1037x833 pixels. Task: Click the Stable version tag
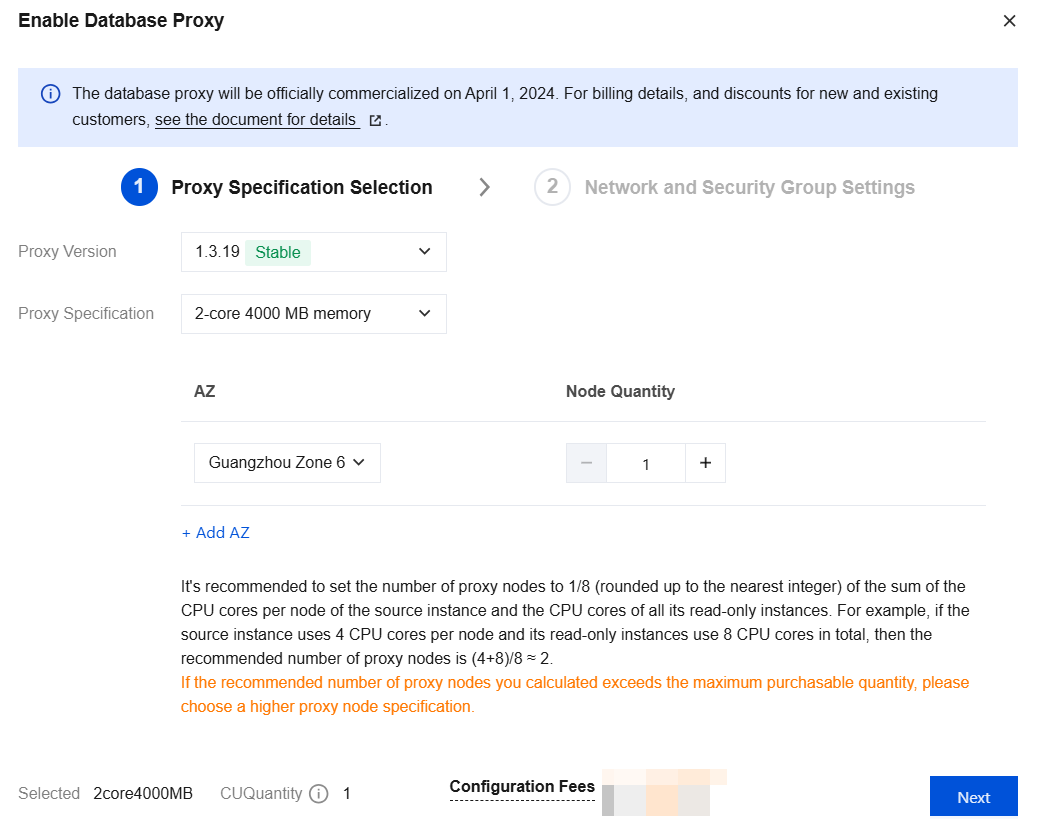click(278, 252)
